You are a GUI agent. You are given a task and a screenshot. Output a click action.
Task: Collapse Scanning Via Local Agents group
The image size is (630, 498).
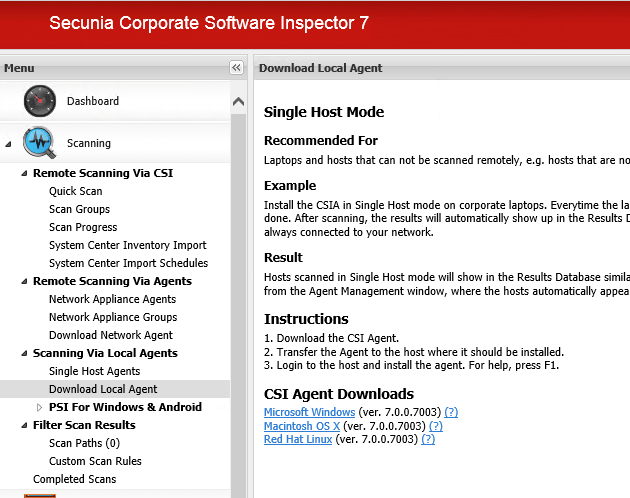[x=24, y=354]
